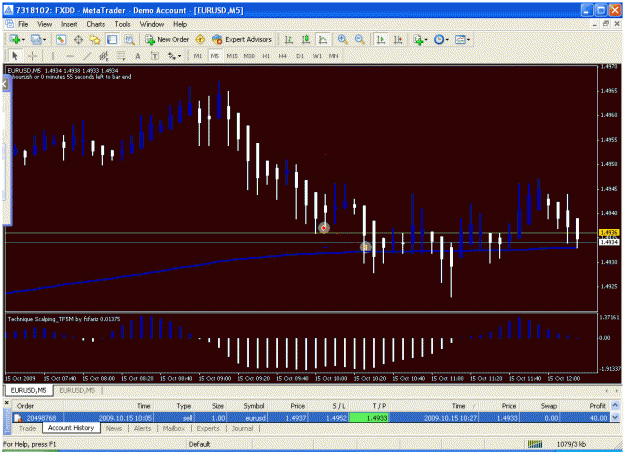Select order row 20498768
Viewport: 625px width, 452px height.
[311, 418]
